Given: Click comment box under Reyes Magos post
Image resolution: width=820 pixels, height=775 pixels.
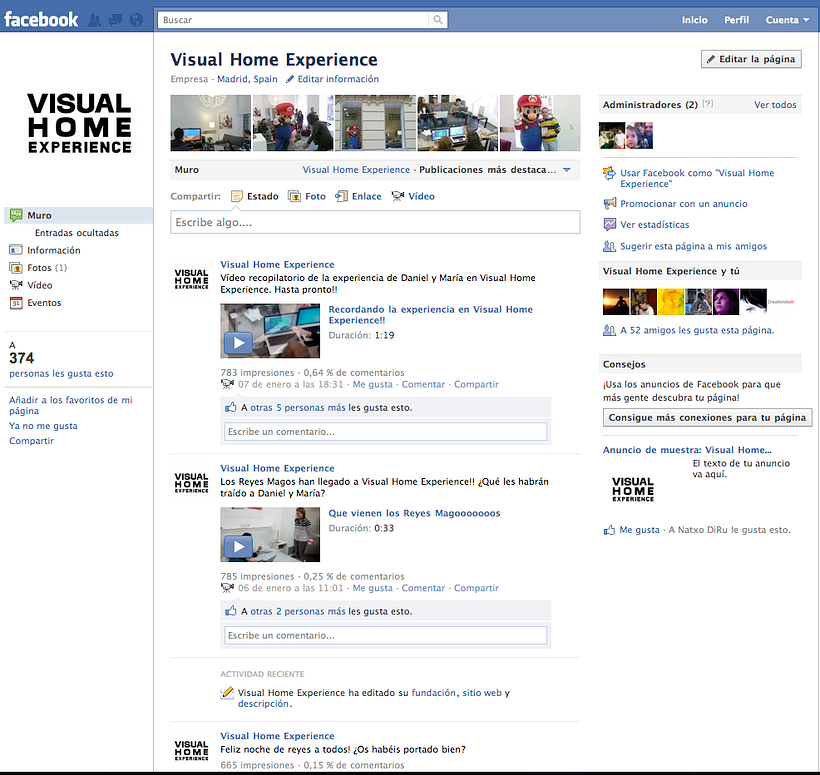Looking at the screenshot, I should coord(386,636).
